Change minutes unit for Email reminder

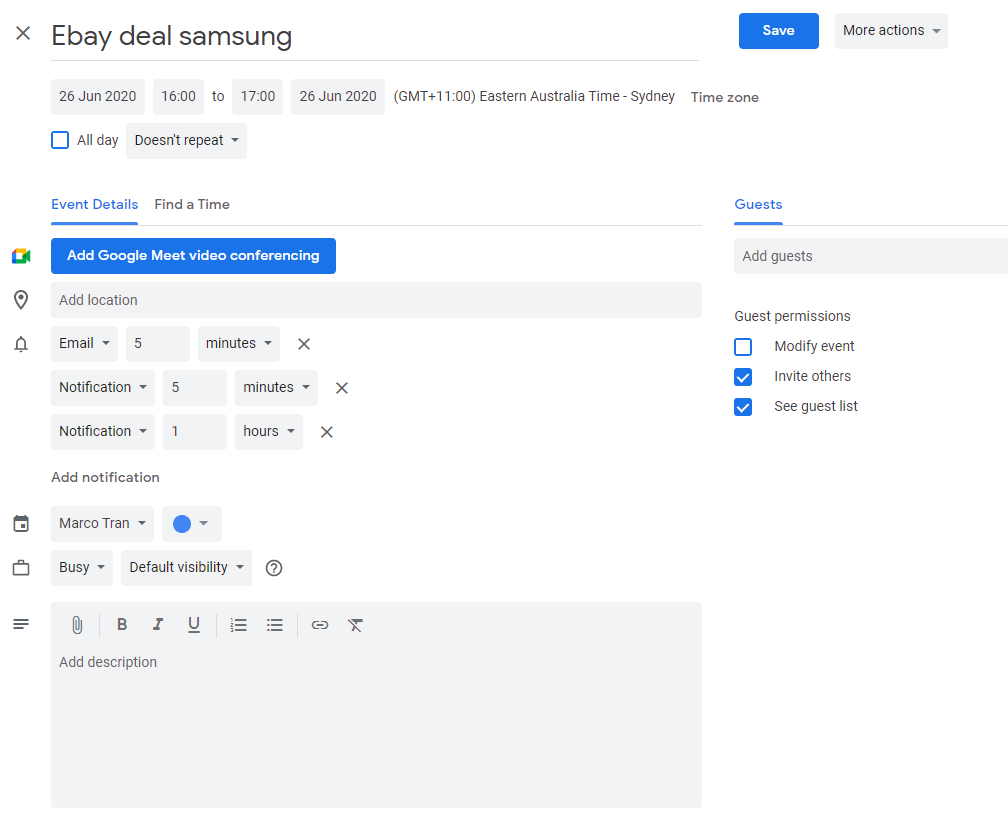[238, 344]
